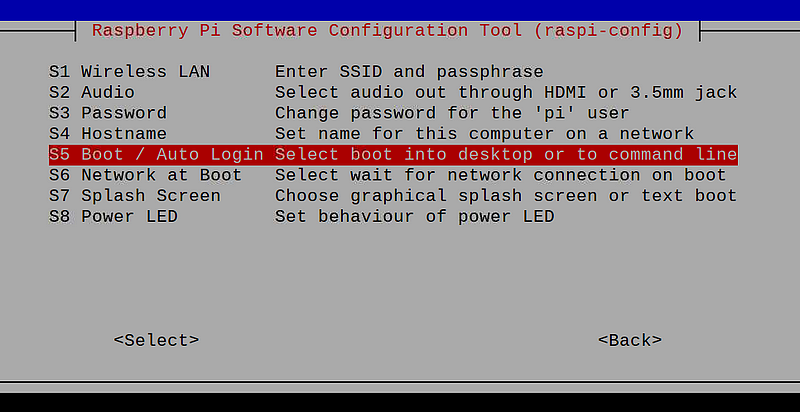Screen dimensions: 800x412
Task: Select S4 Hostname in the list
Action: [108, 134]
